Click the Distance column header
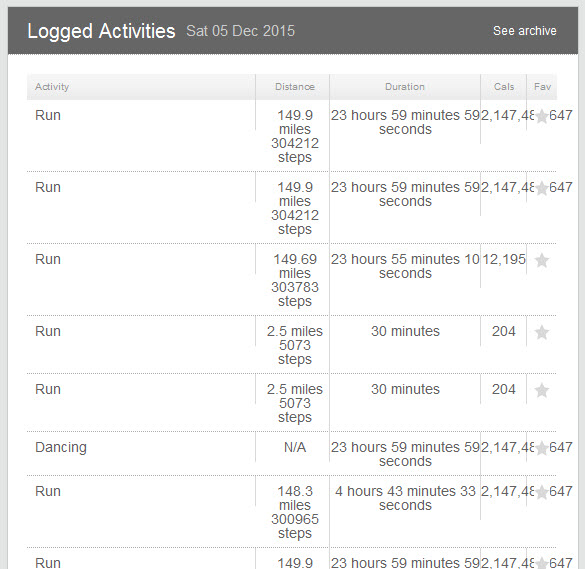This screenshot has width=585, height=569. click(295, 87)
